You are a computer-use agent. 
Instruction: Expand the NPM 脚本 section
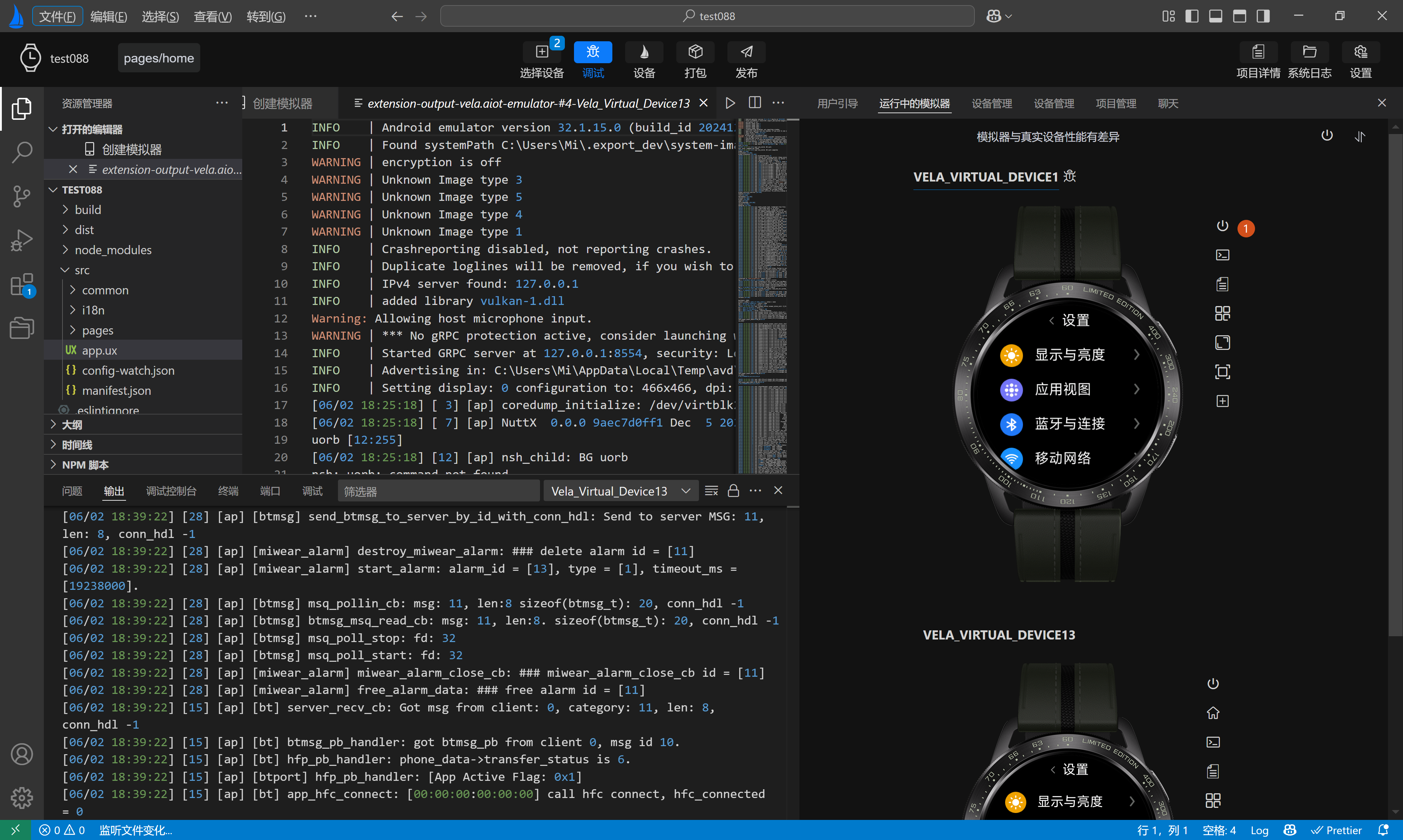click(x=85, y=465)
